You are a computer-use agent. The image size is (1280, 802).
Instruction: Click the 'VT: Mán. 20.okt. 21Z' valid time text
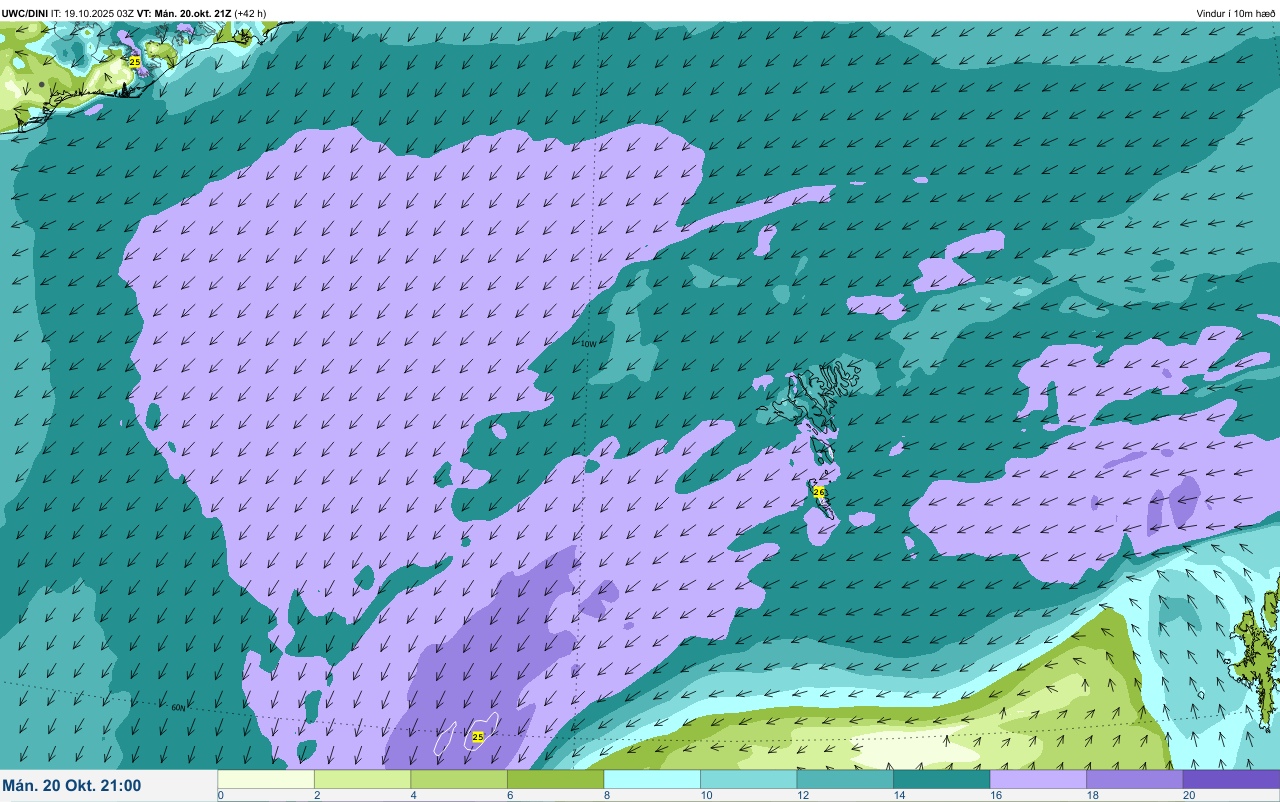(183, 13)
